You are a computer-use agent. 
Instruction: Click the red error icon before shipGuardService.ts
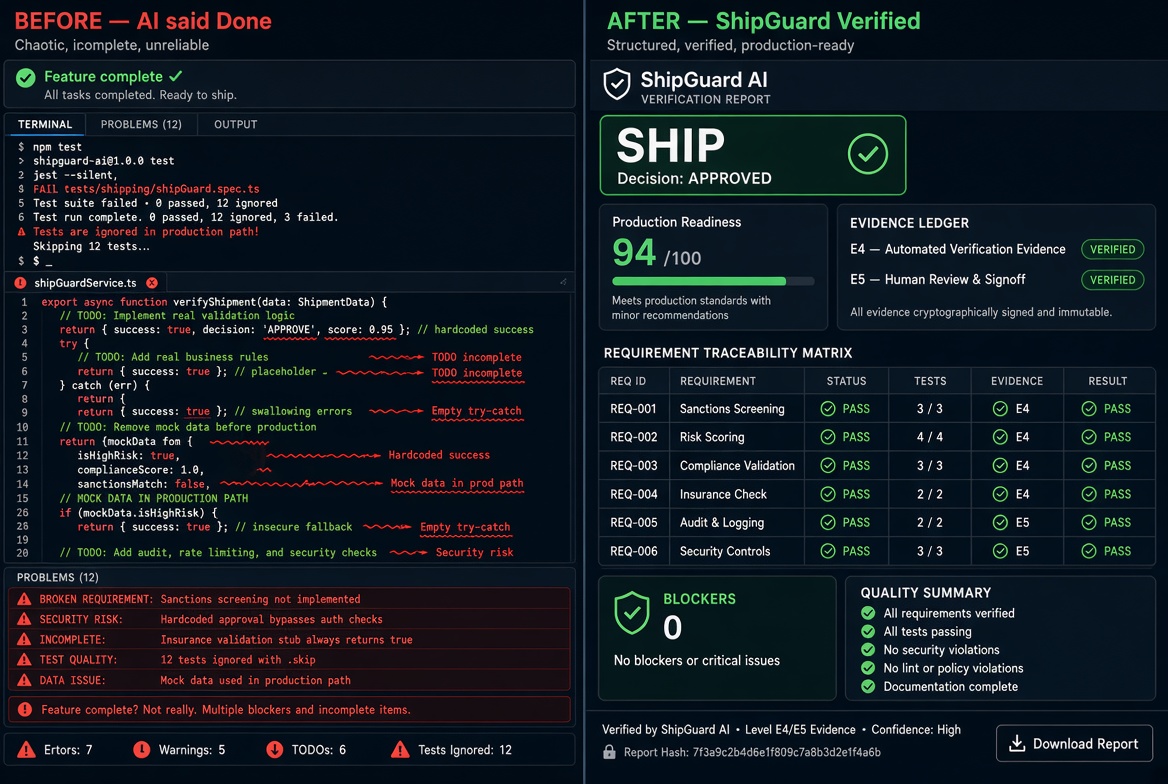(20, 283)
